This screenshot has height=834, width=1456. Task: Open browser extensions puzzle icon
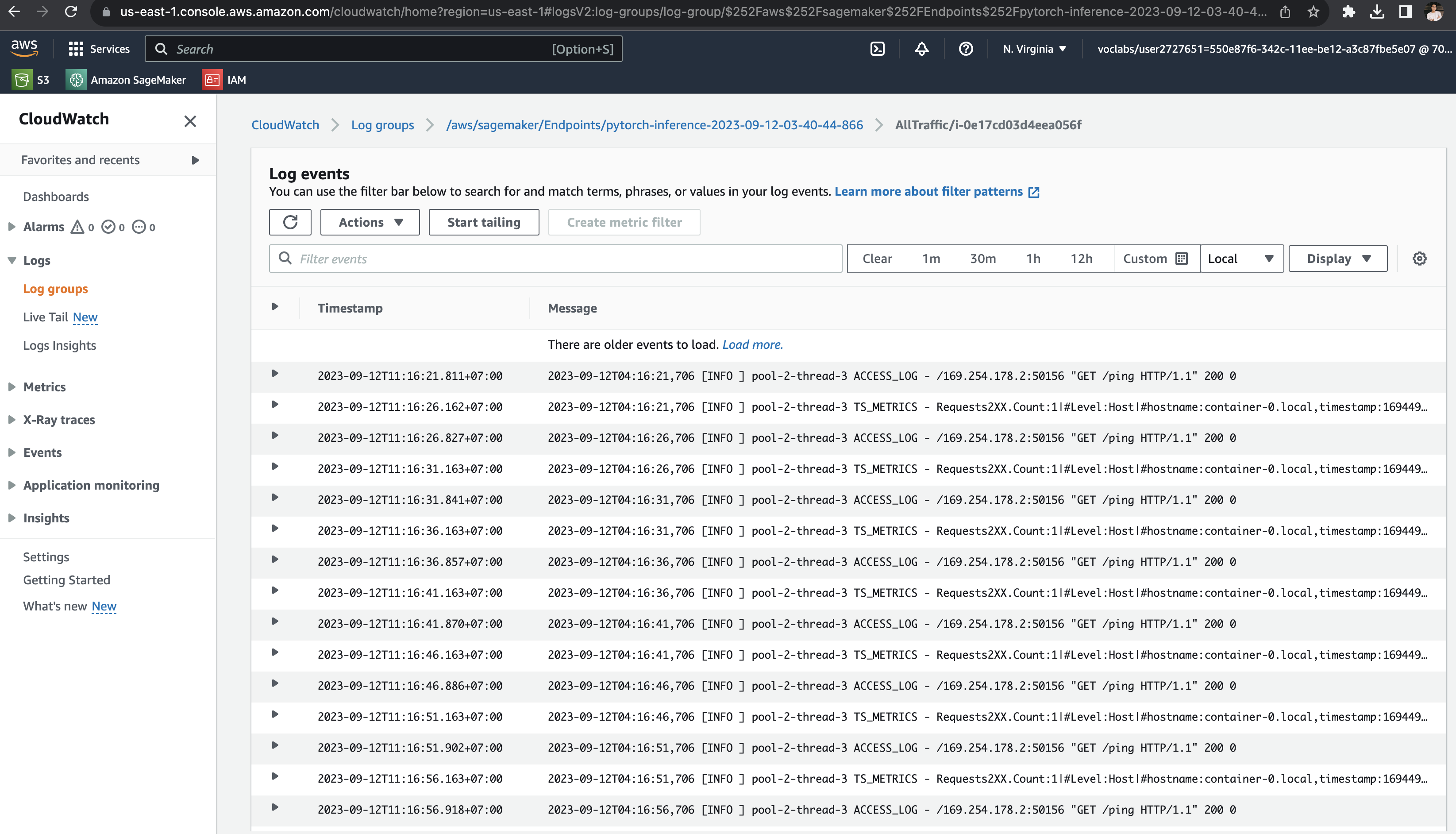(x=1348, y=12)
